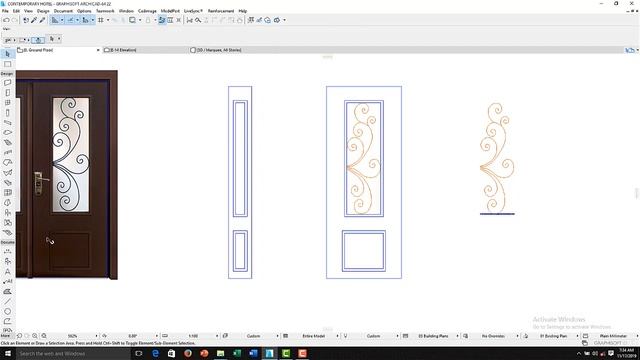Open the Options menu

pyautogui.click(x=84, y=11)
